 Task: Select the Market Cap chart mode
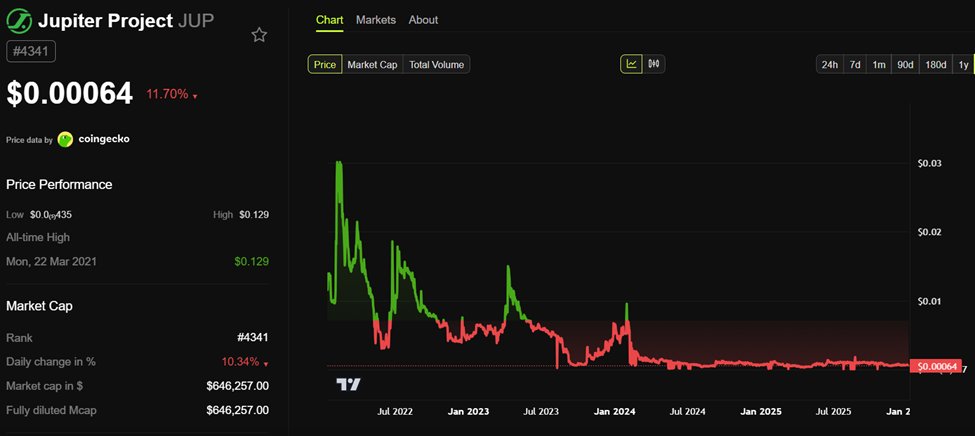pyautogui.click(x=372, y=65)
